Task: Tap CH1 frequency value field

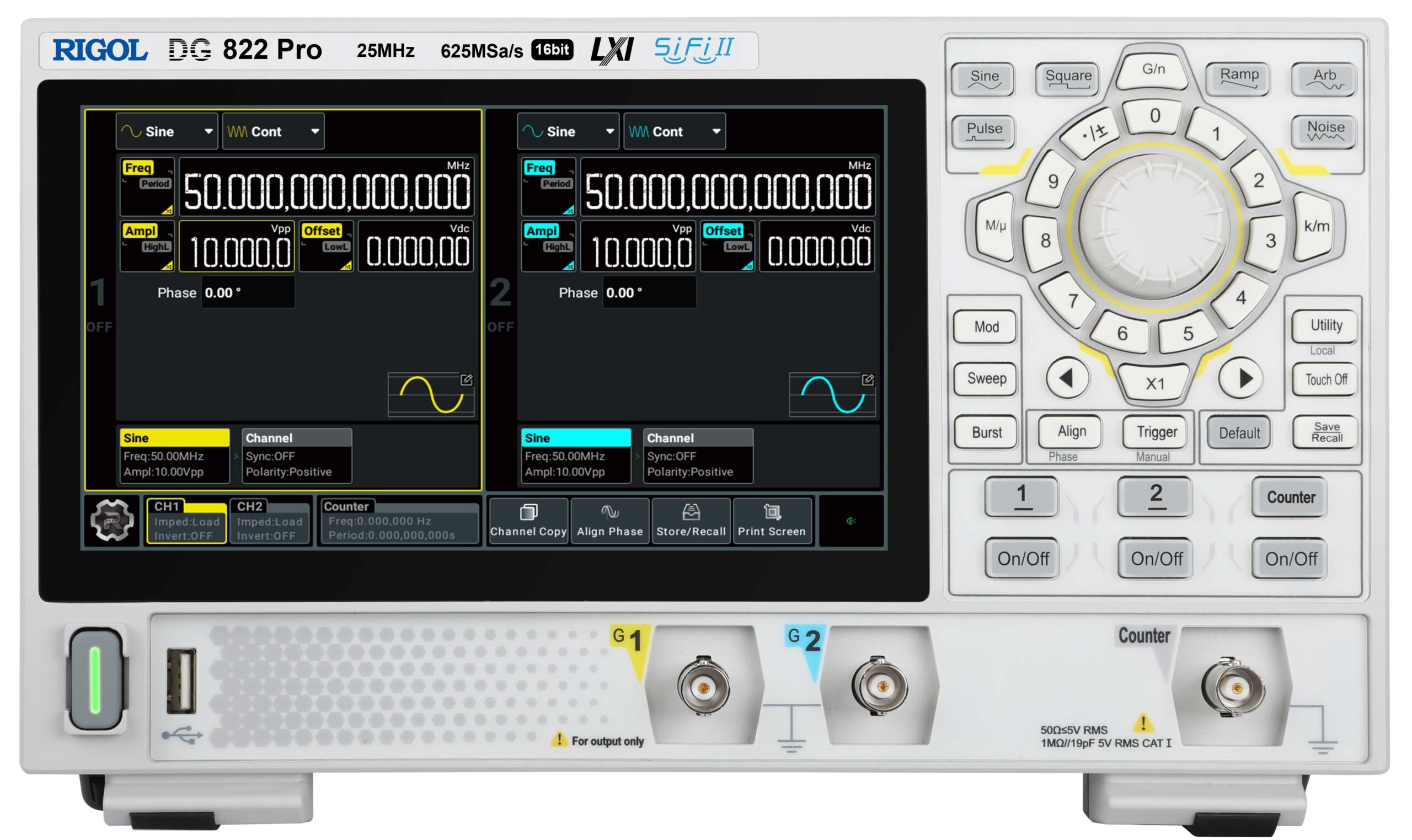Action: (x=327, y=186)
